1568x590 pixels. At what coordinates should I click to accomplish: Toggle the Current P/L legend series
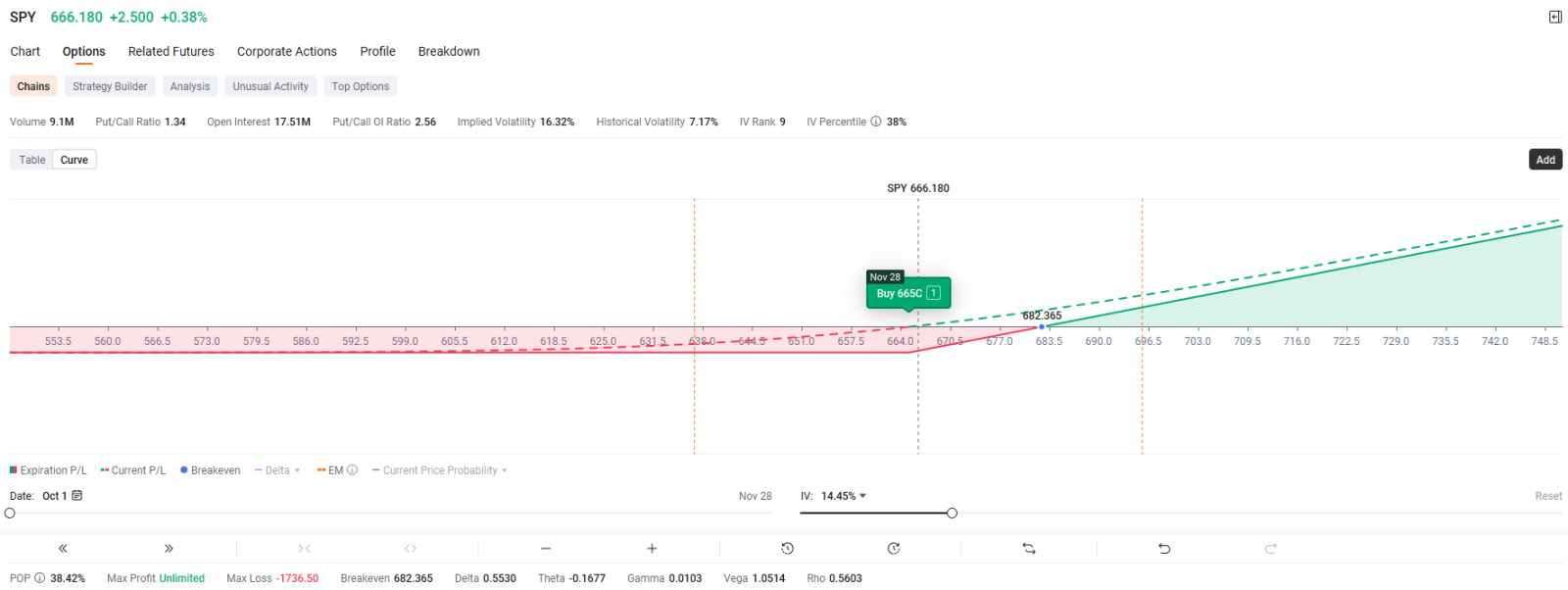tap(133, 470)
